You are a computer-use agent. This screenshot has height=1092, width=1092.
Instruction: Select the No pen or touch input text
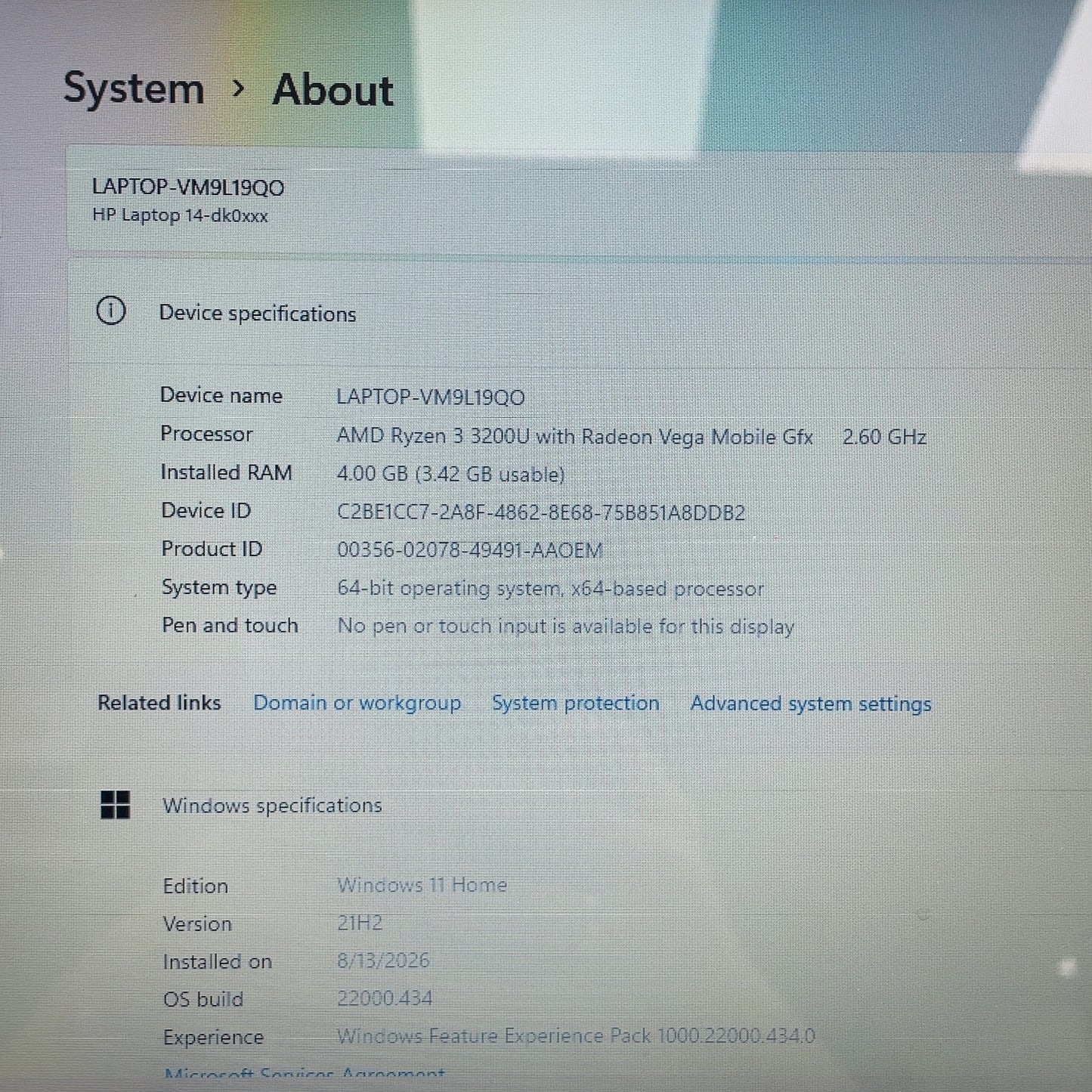[566, 626]
